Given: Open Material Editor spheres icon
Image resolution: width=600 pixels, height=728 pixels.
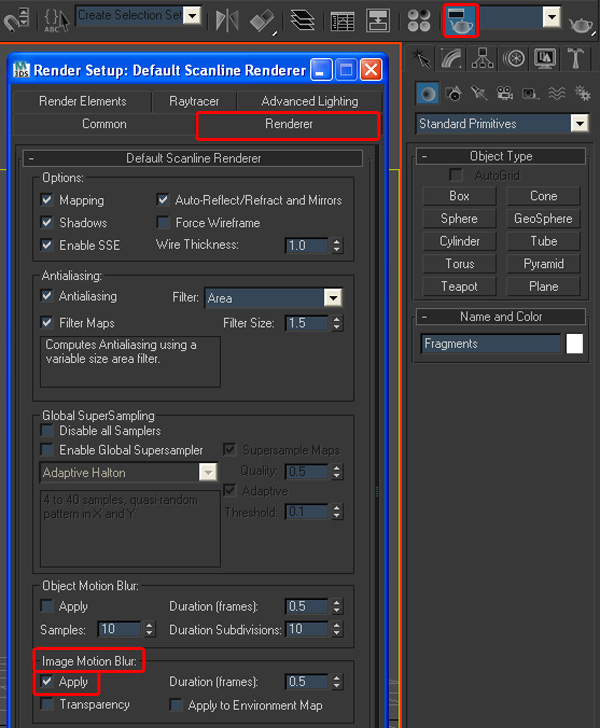Looking at the screenshot, I should (x=419, y=21).
